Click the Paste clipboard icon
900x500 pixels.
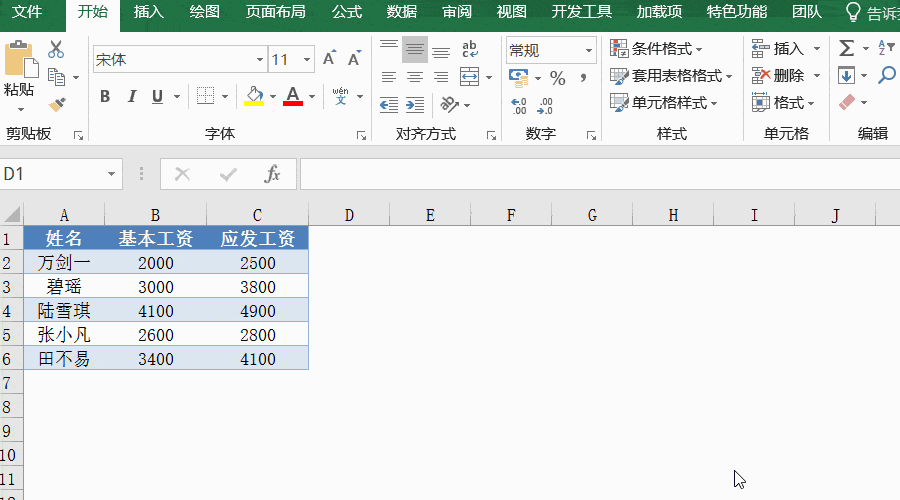tap(21, 60)
